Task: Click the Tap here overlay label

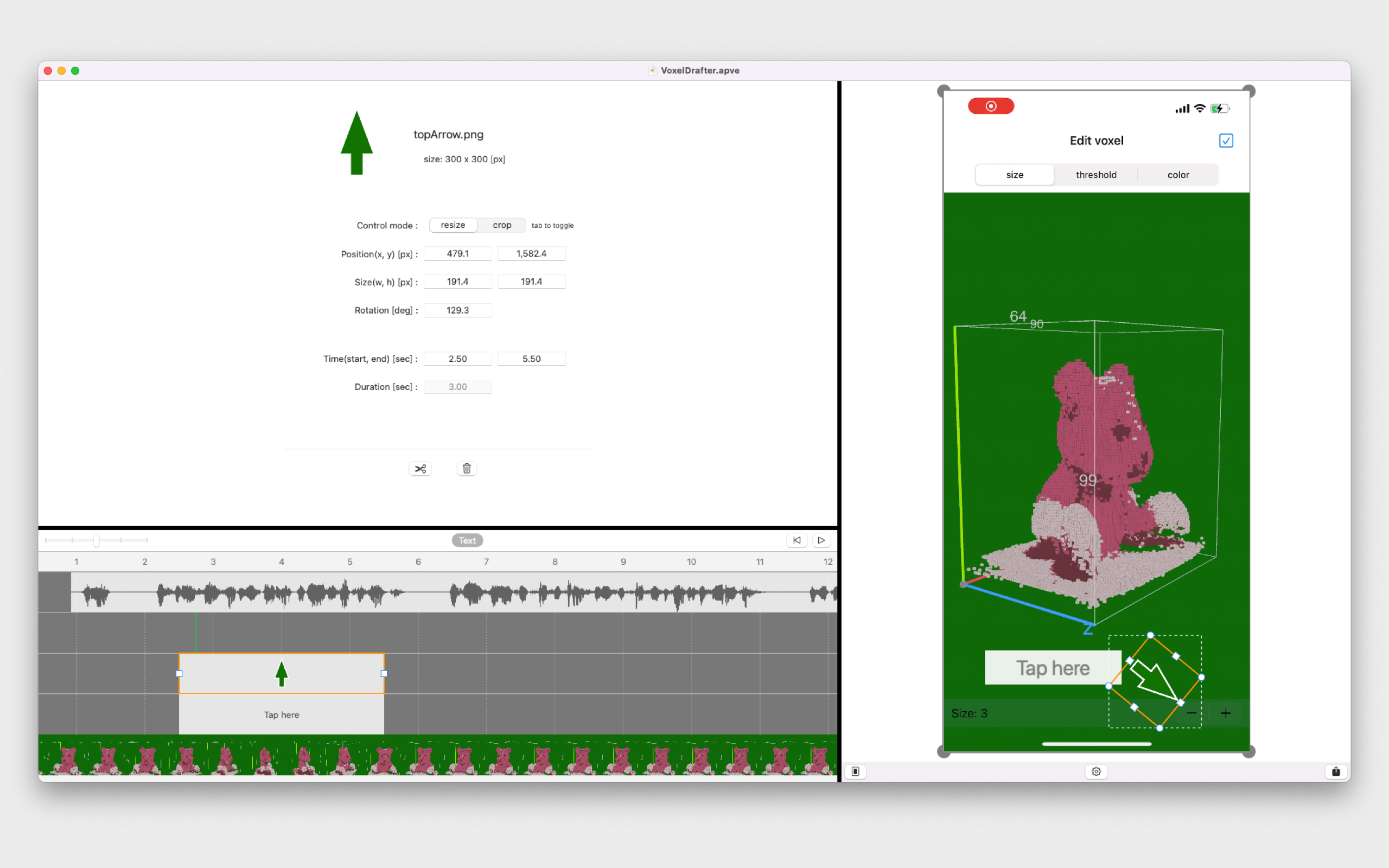Action: 1052,668
